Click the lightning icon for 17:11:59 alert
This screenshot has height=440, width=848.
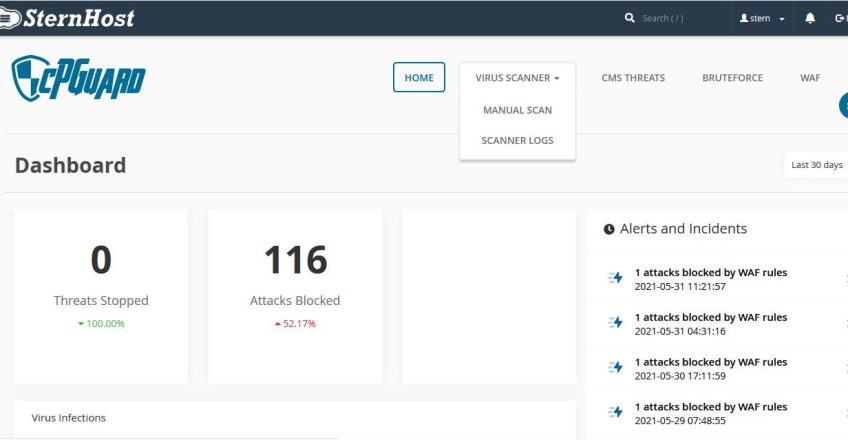click(616, 368)
